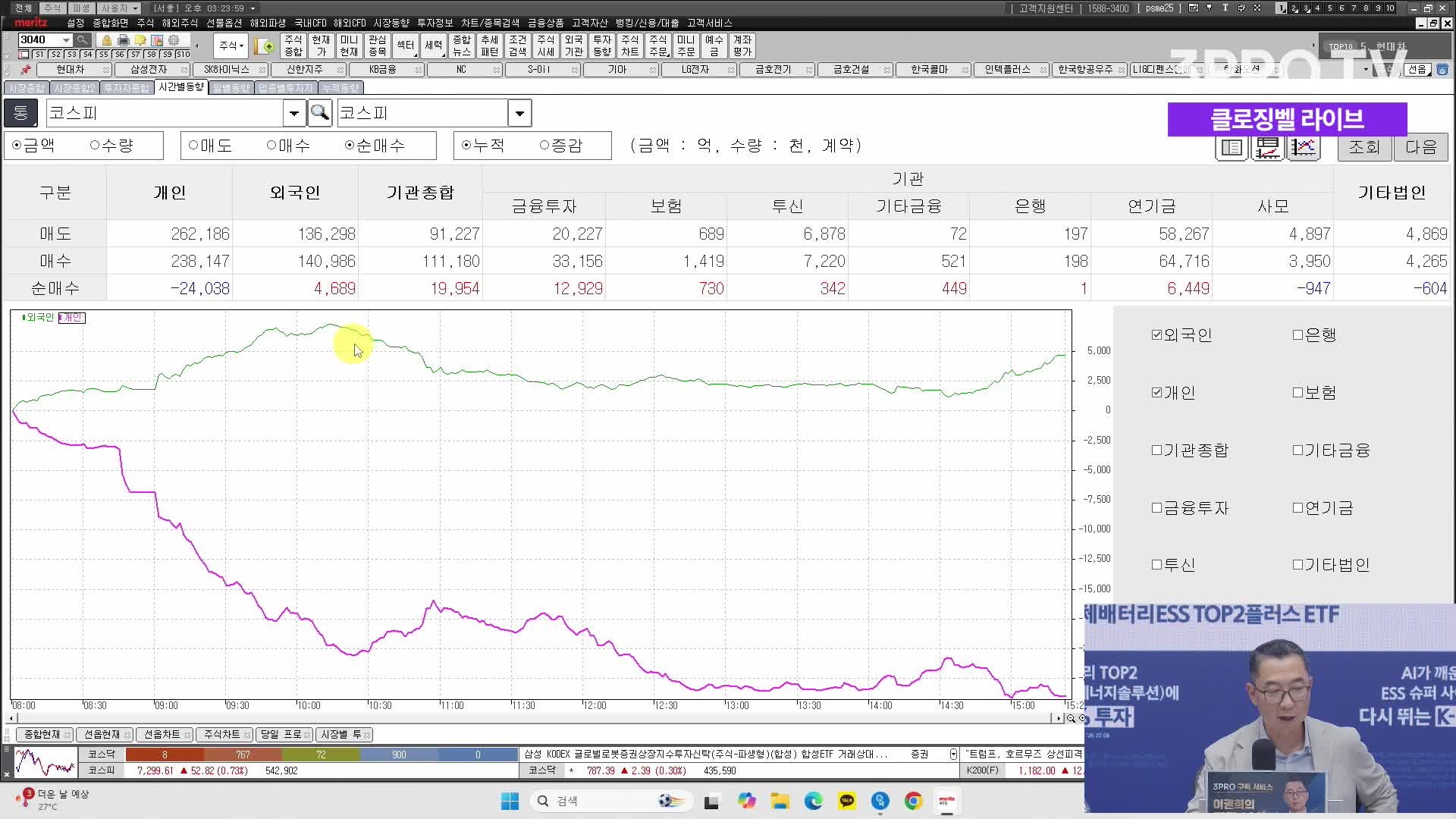This screenshot has height=819, width=1456.
Task: Click the red pushpin icon in favorites bar
Action: pyautogui.click(x=26, y=70)
